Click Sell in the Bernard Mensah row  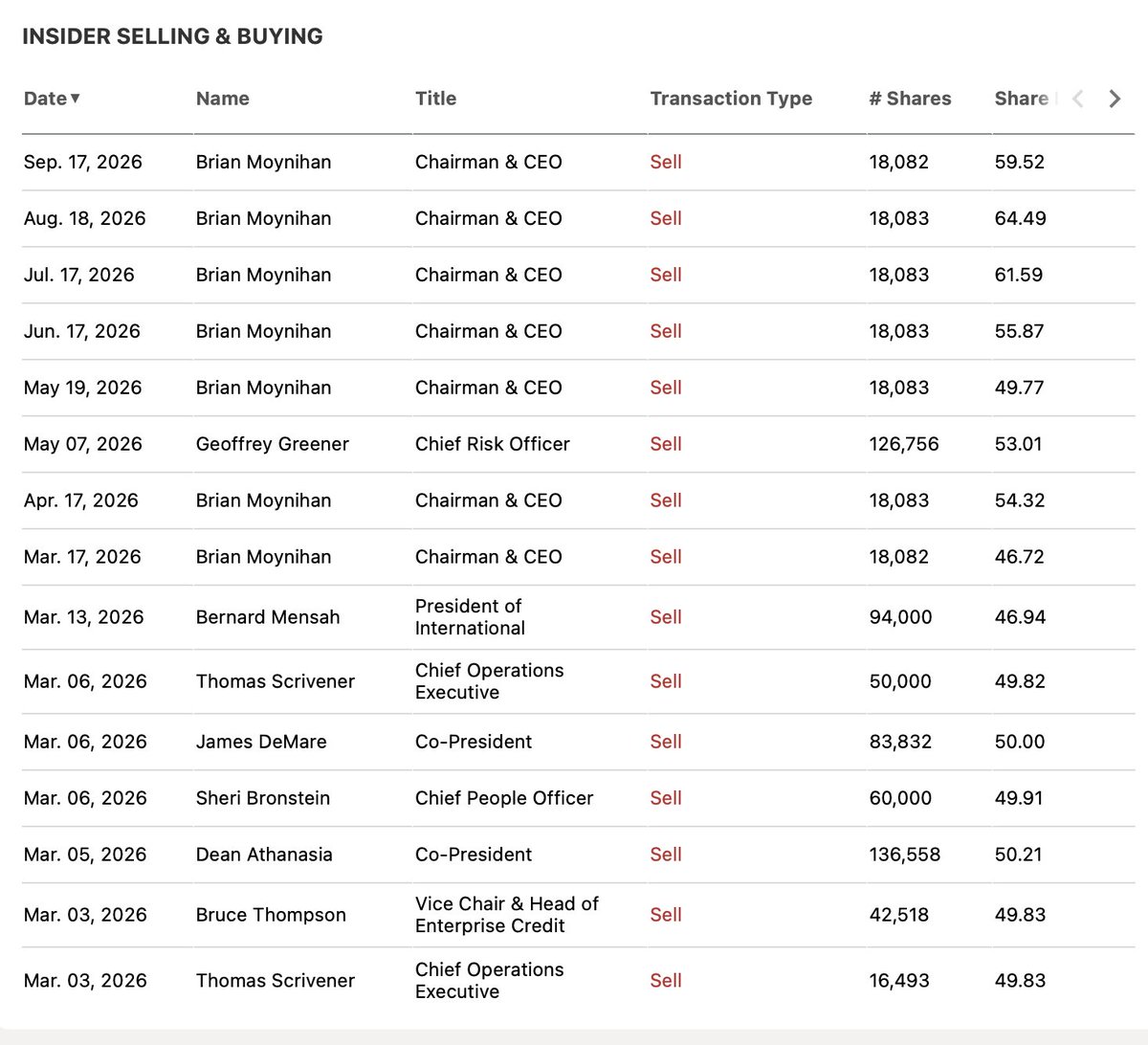tap(665, 617)
